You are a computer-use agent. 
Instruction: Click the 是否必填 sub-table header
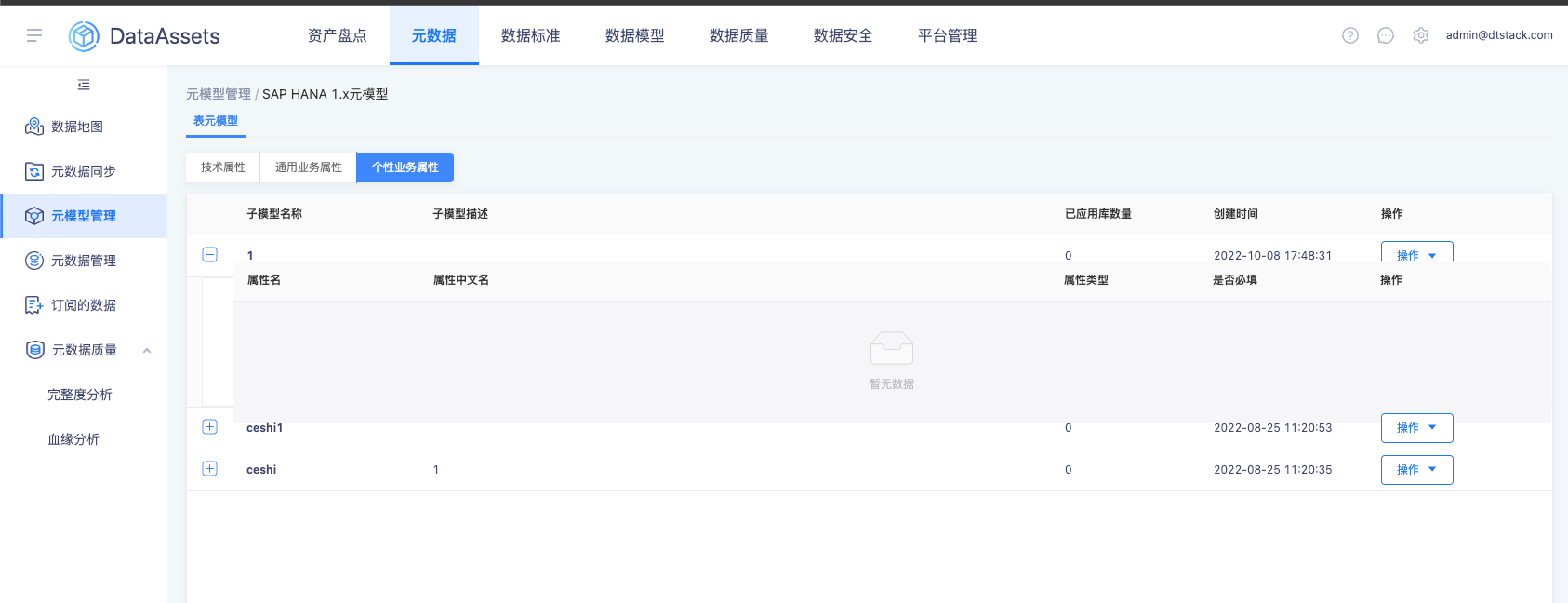click(x=1235, y=280)
